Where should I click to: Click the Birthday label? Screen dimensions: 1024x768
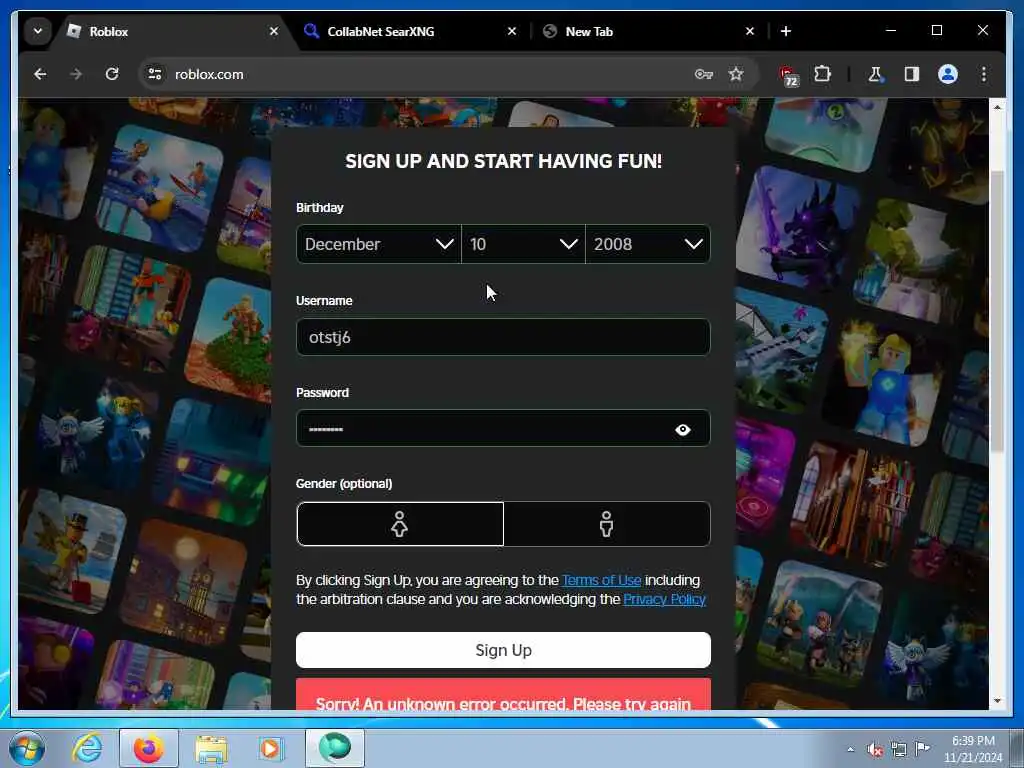coord(319,208)
